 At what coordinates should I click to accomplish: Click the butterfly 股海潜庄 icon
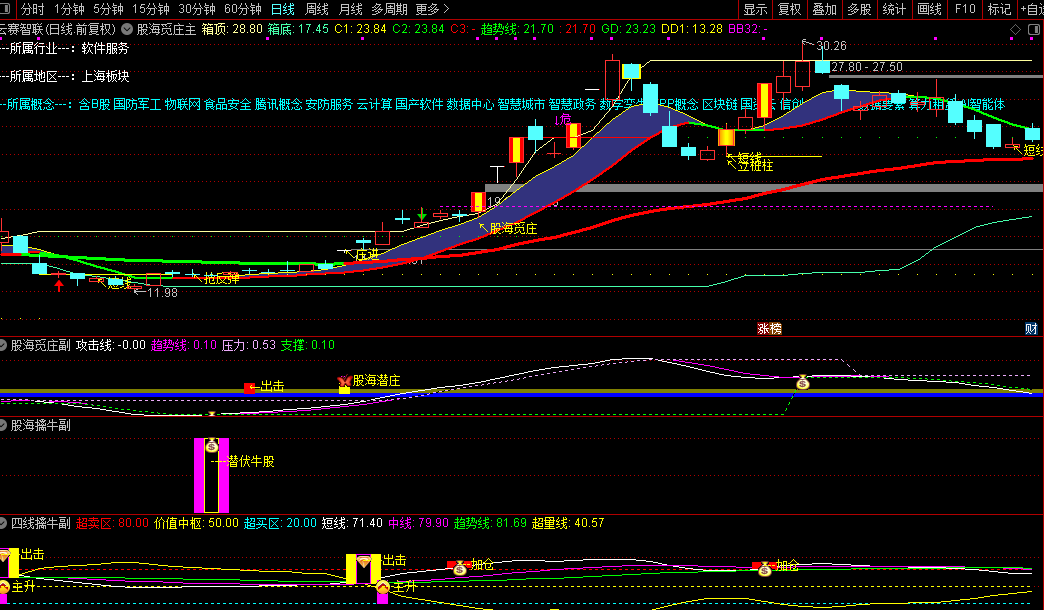(344, 381)
